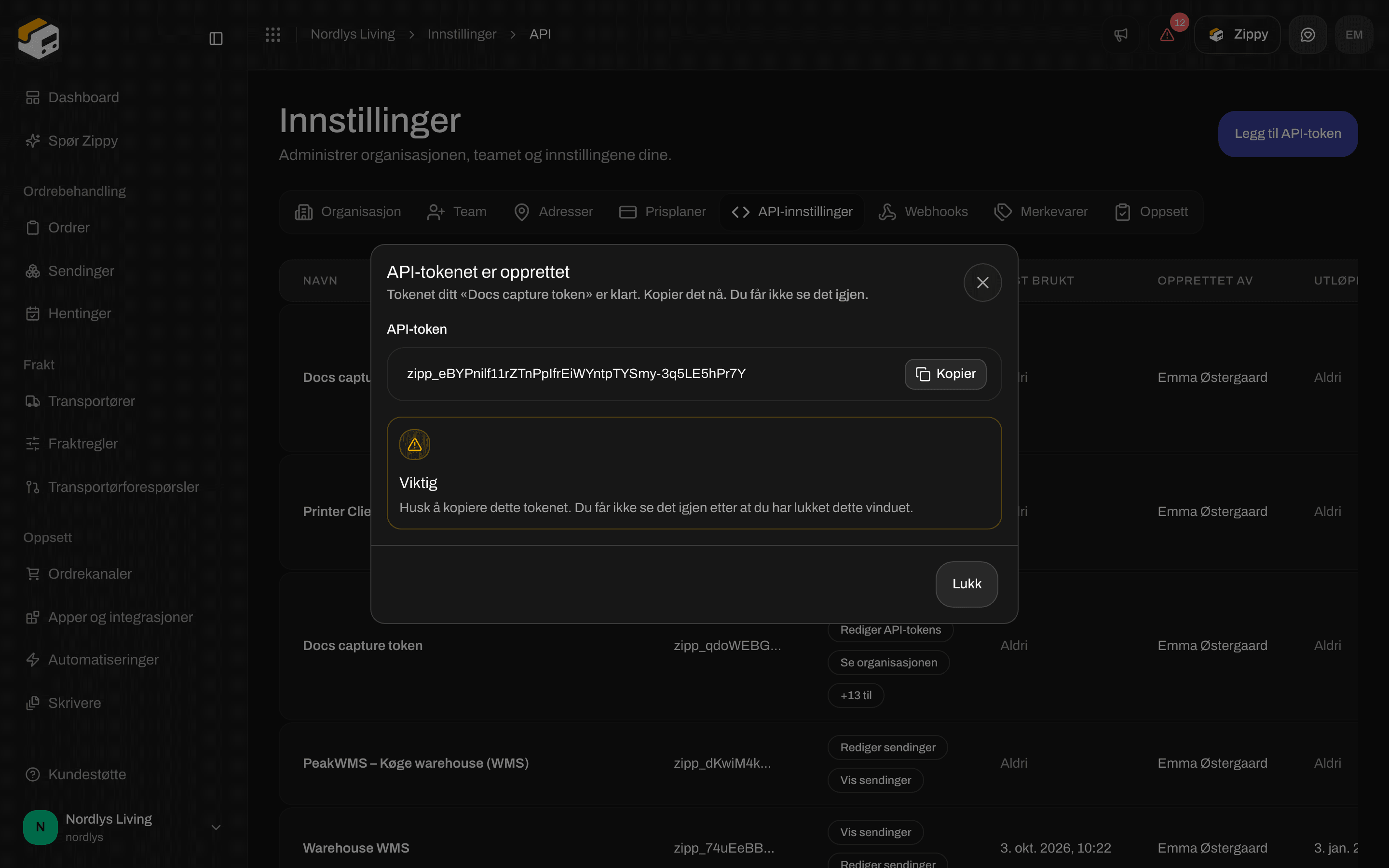Select the API-innstillinger tab
1389x868 pixels.
792,212
